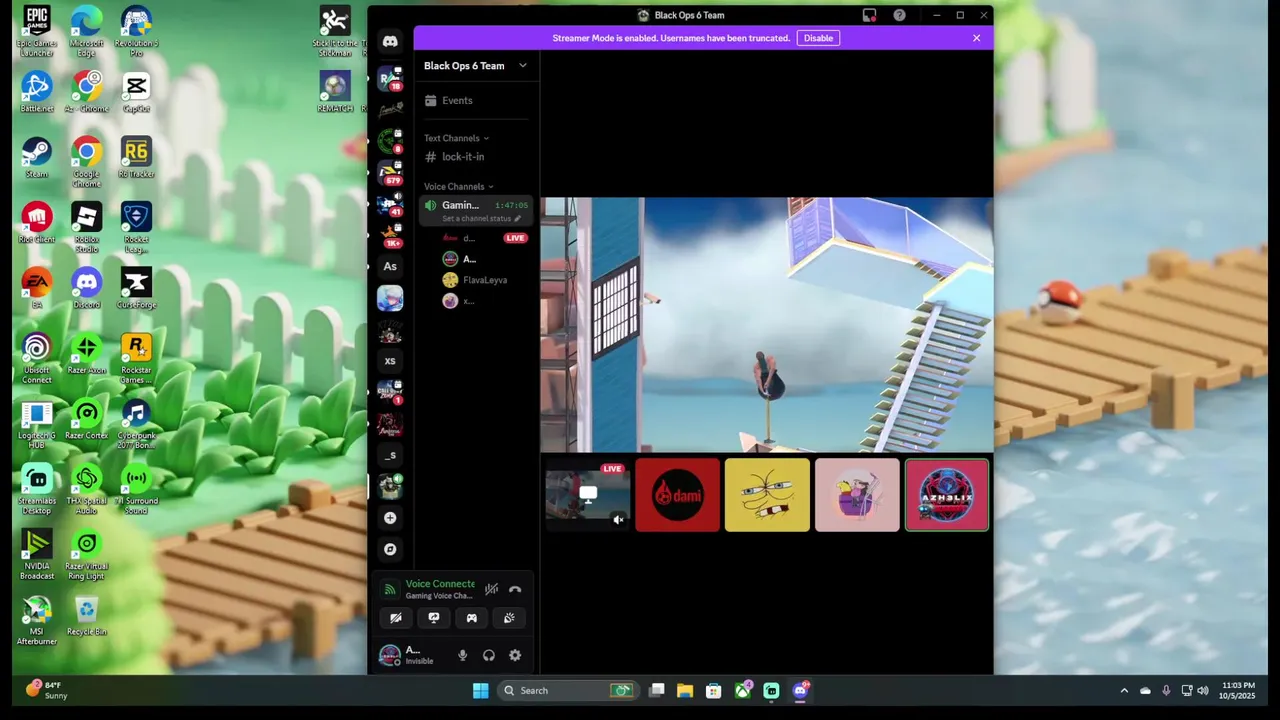The width and height of the screenshot is (1280, 720).
Task: Click the Add a Server plus icon
Action: (x=390, y=518)
